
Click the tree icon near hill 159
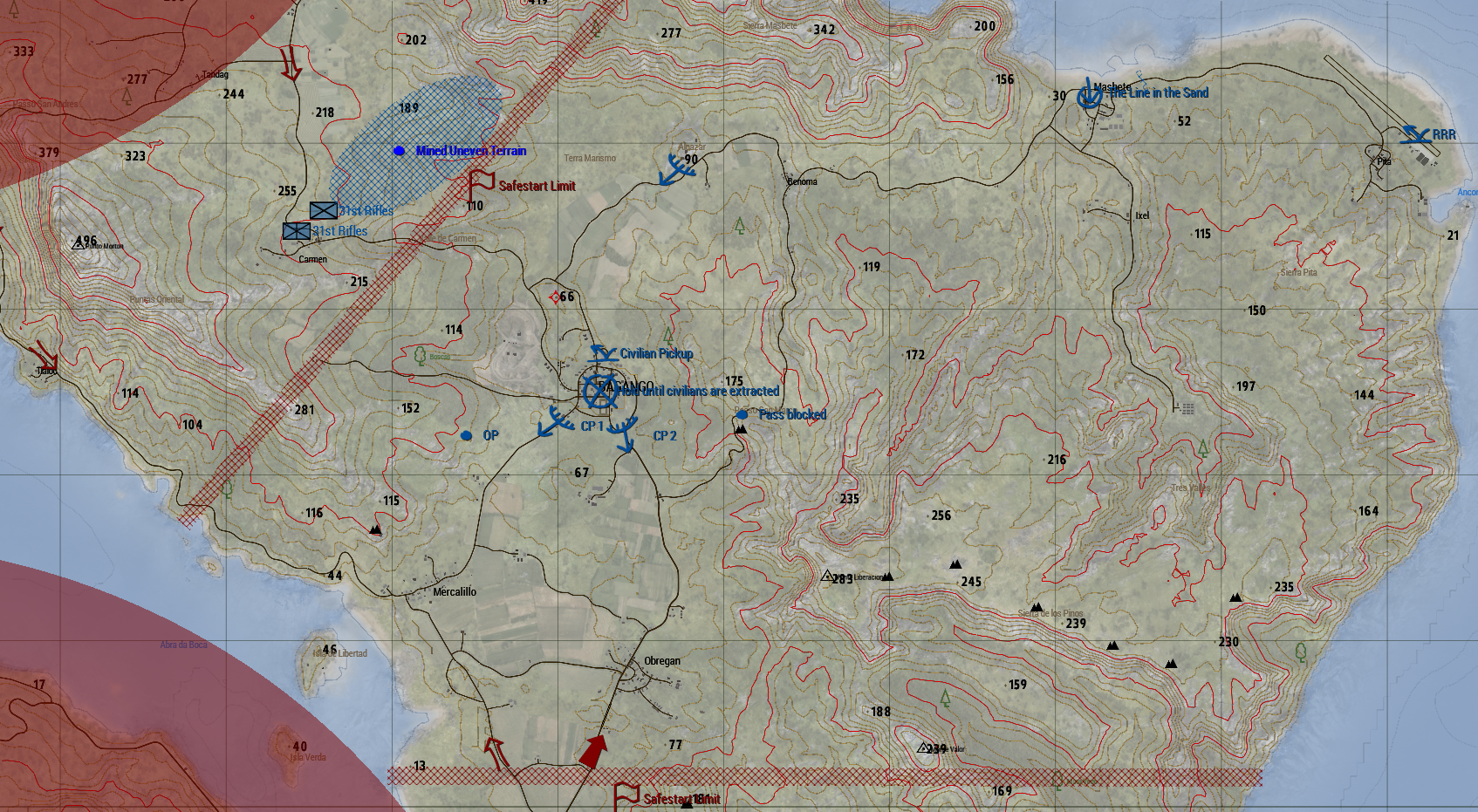tap(945, 698)
